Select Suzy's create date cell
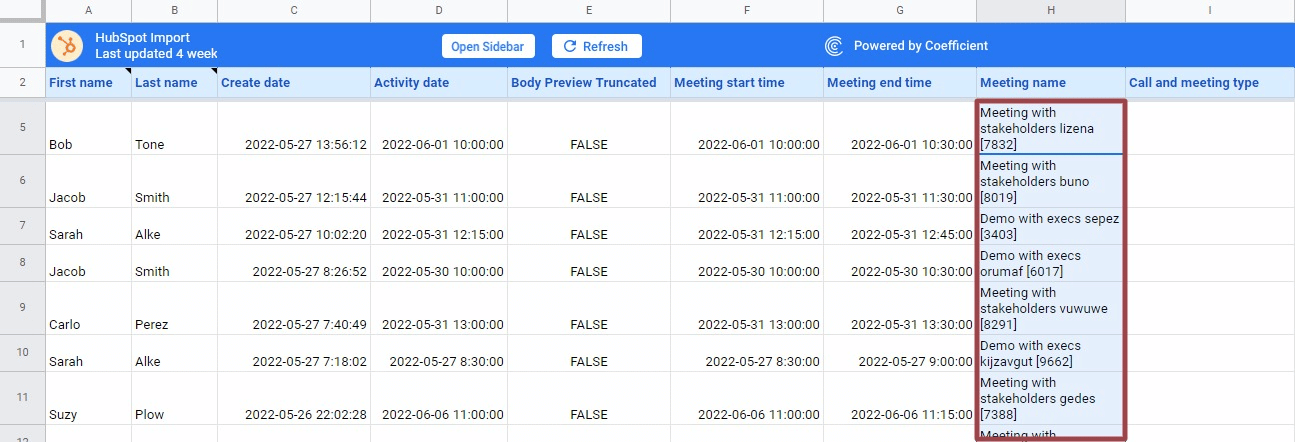 [293, 414]
